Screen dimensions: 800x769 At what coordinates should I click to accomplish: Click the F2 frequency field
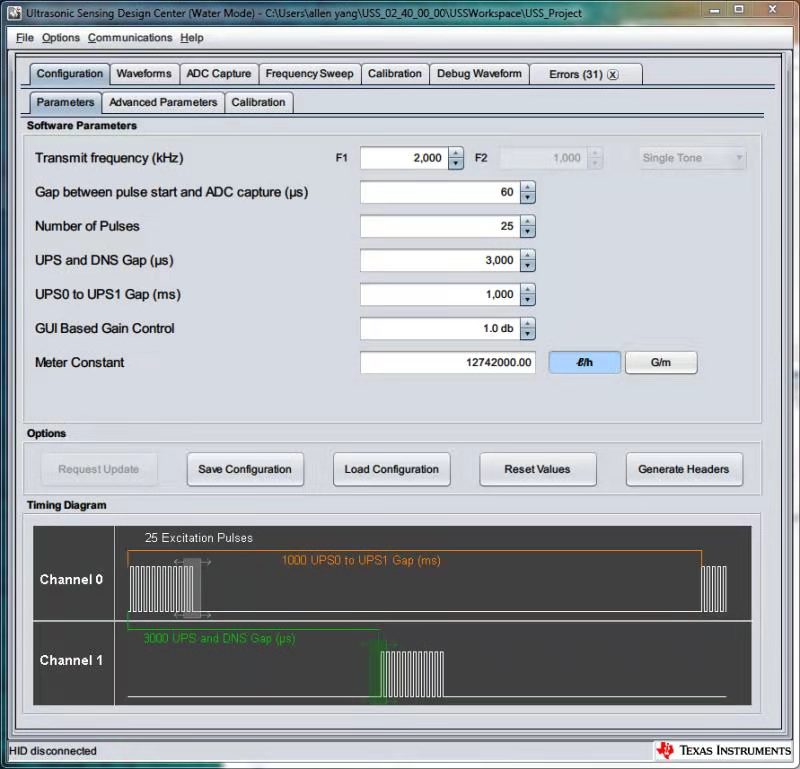point(543,158)
